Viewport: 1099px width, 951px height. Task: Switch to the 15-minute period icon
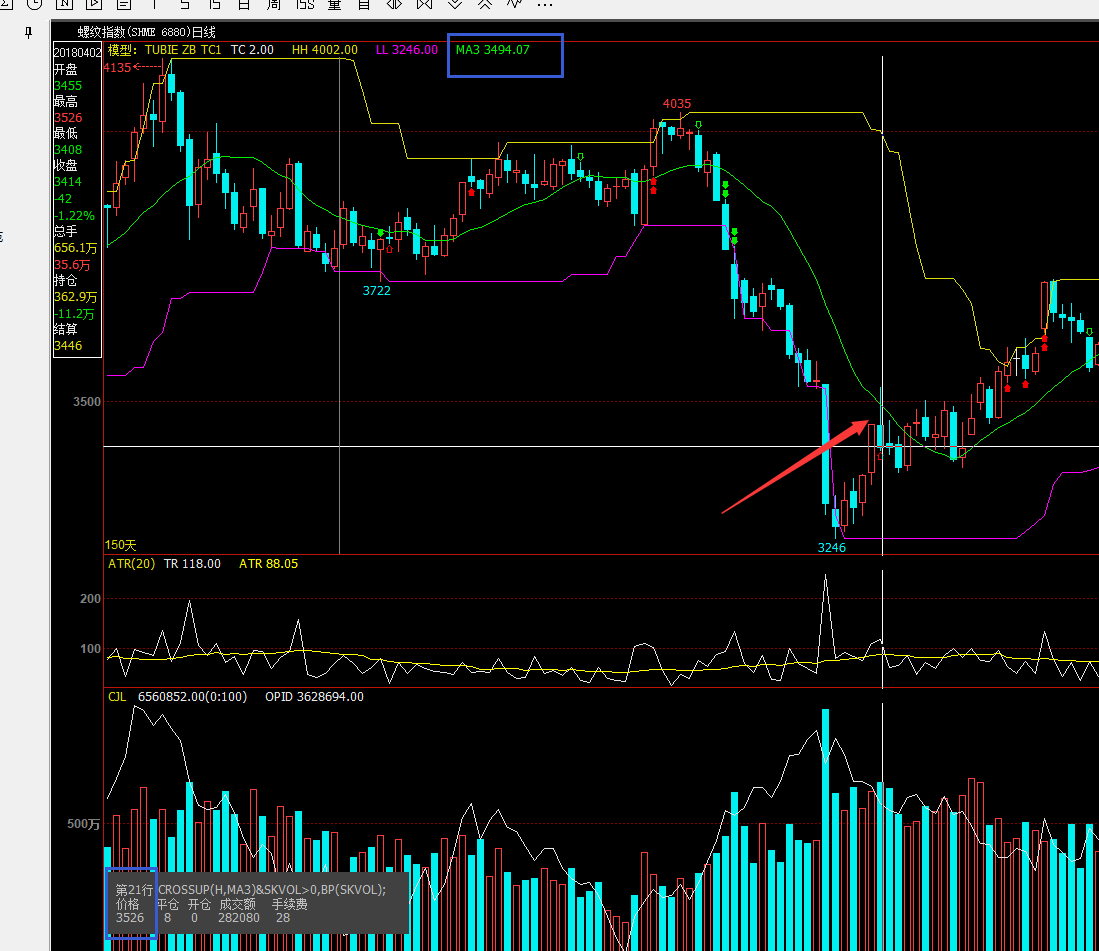click(214, 4)
